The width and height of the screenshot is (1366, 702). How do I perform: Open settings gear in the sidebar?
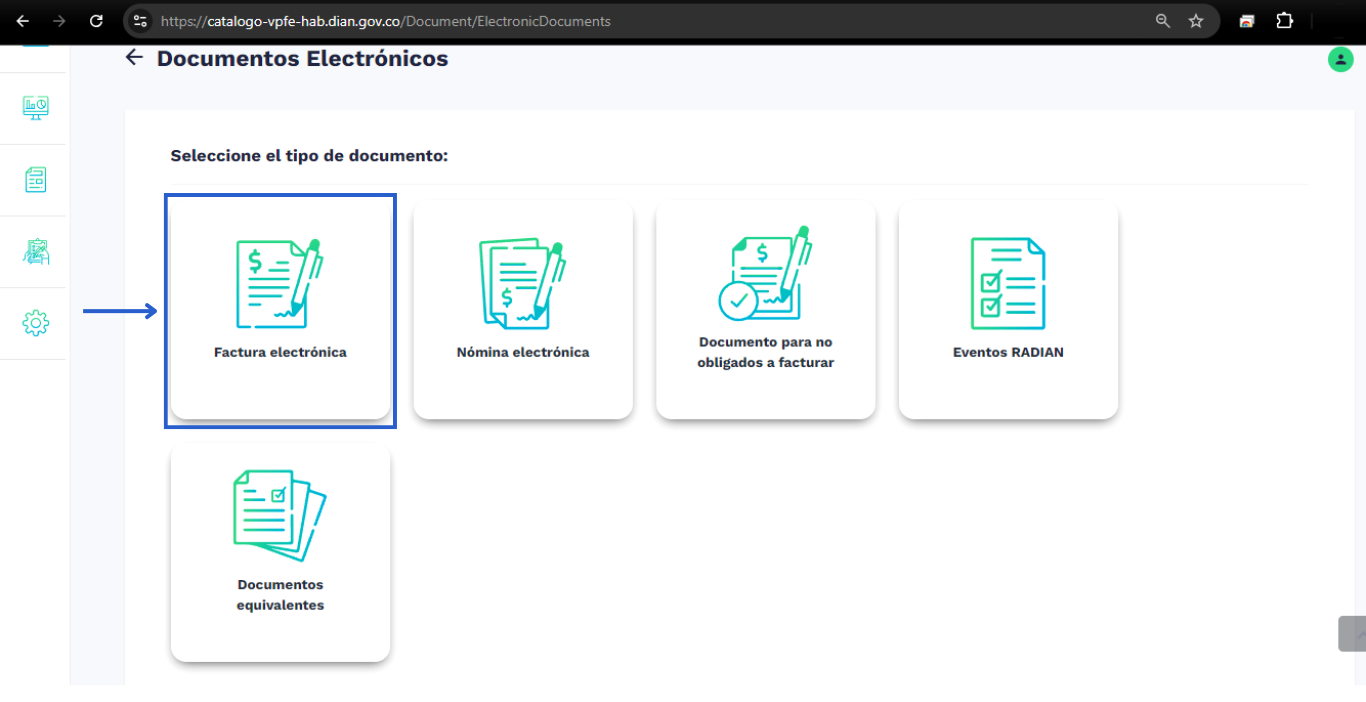35,323
